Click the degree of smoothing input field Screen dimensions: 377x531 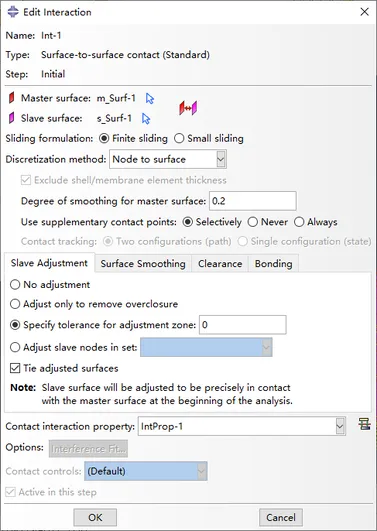[253, 201]
